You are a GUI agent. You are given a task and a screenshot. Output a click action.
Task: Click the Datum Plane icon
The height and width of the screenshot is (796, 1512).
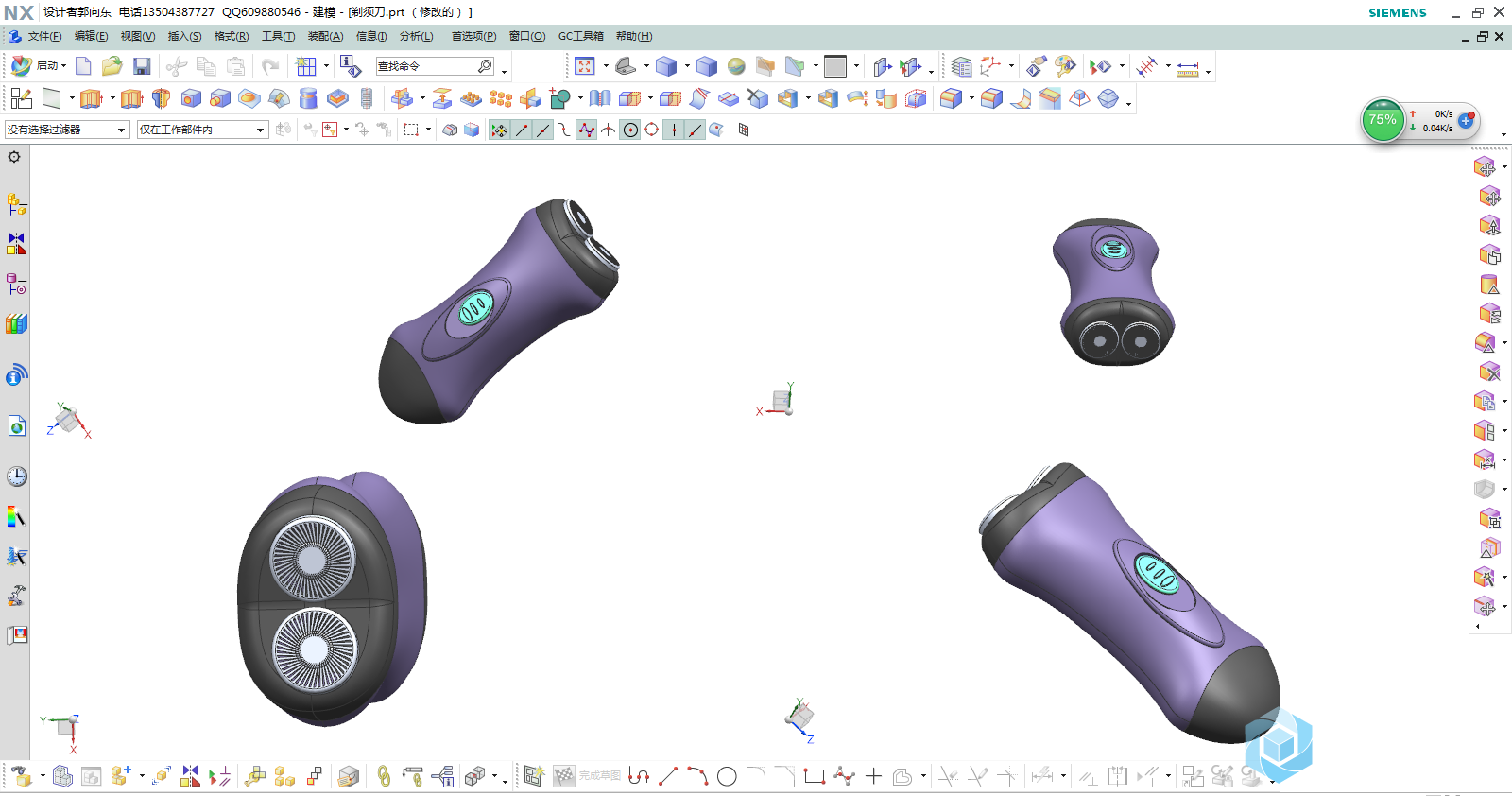(x=51, y=98)
